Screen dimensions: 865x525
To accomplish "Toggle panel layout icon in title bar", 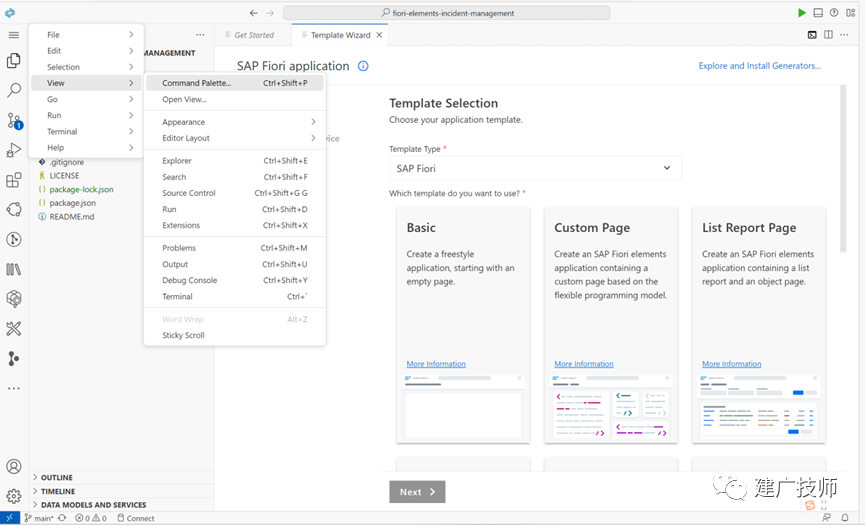I will point(818,13).
